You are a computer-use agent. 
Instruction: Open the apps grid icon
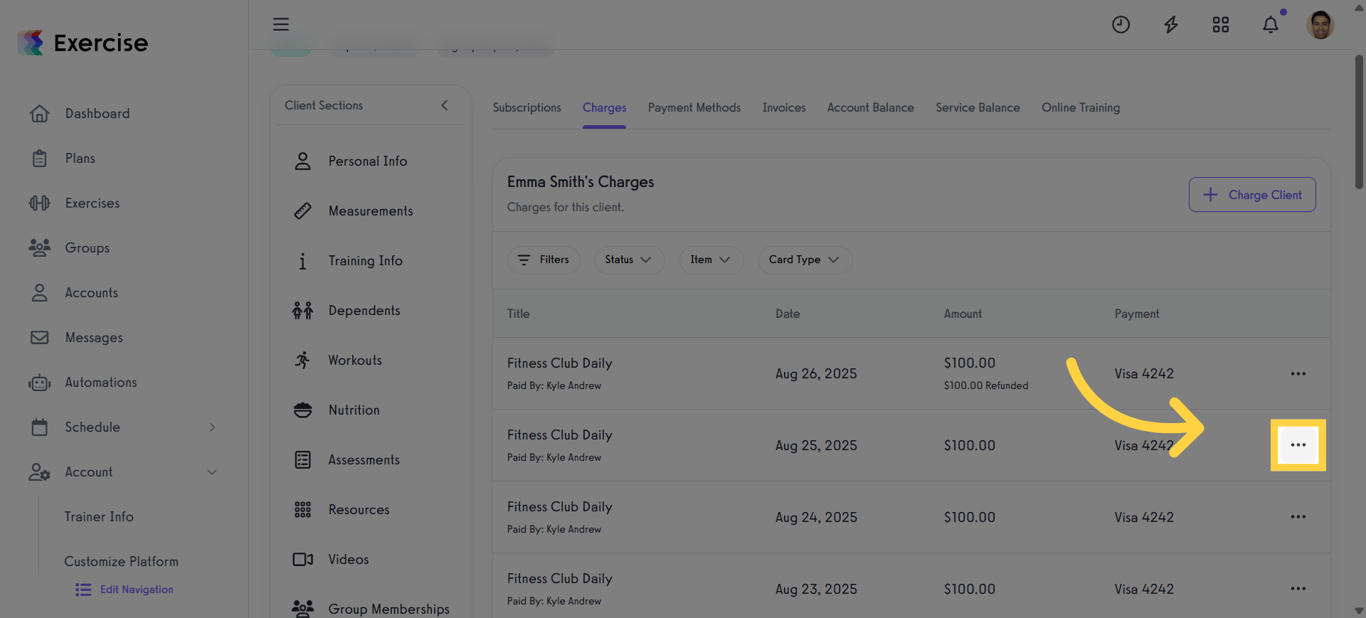tap(1220, 25)
